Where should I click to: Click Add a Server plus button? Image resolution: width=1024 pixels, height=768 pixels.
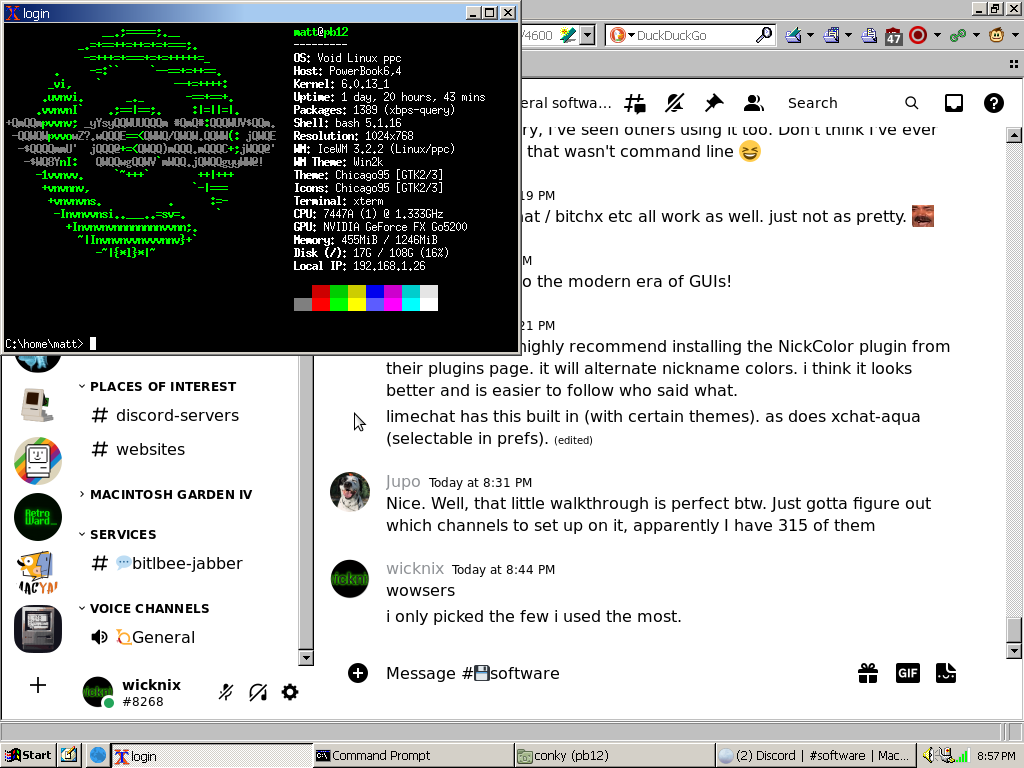click(38, 685)
